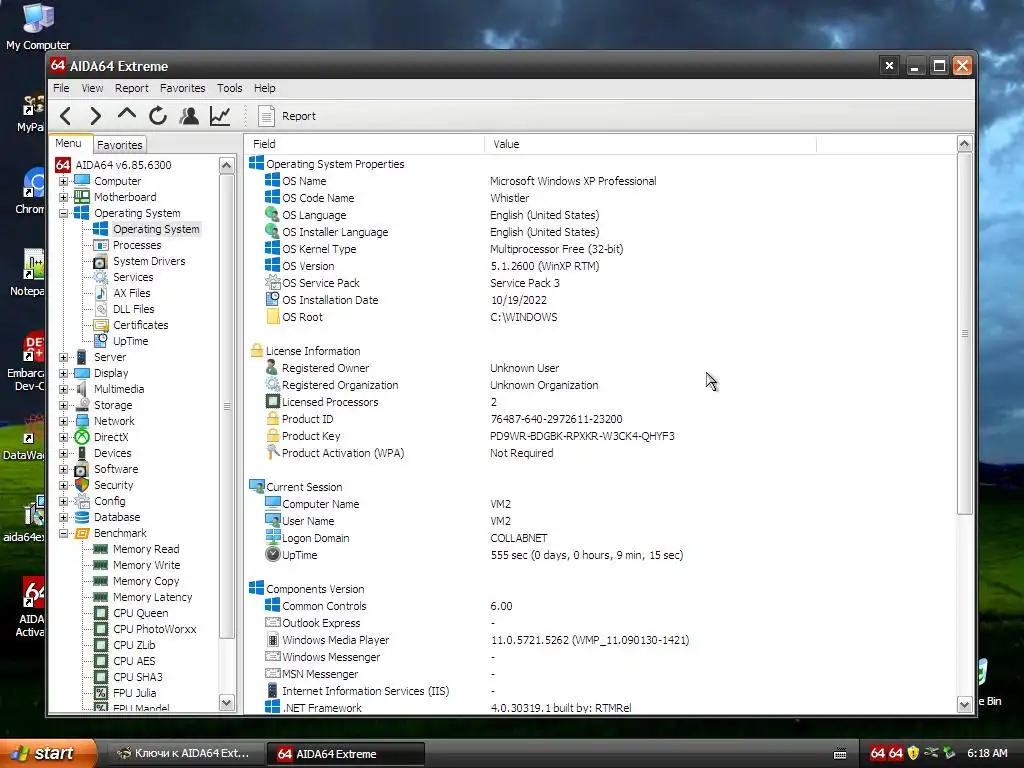The height and width of the screenshot is (768, 1024).
Task: Click the graph chart toolbar icon
Action: [x=220, y=116]
